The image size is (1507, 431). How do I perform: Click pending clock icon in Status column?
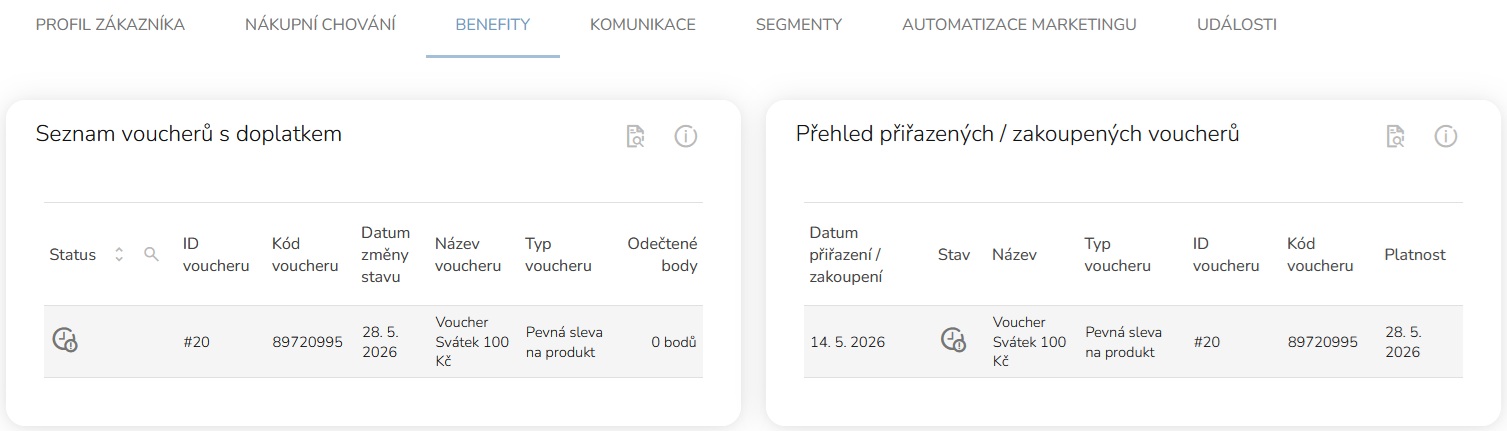pos(65,340)
